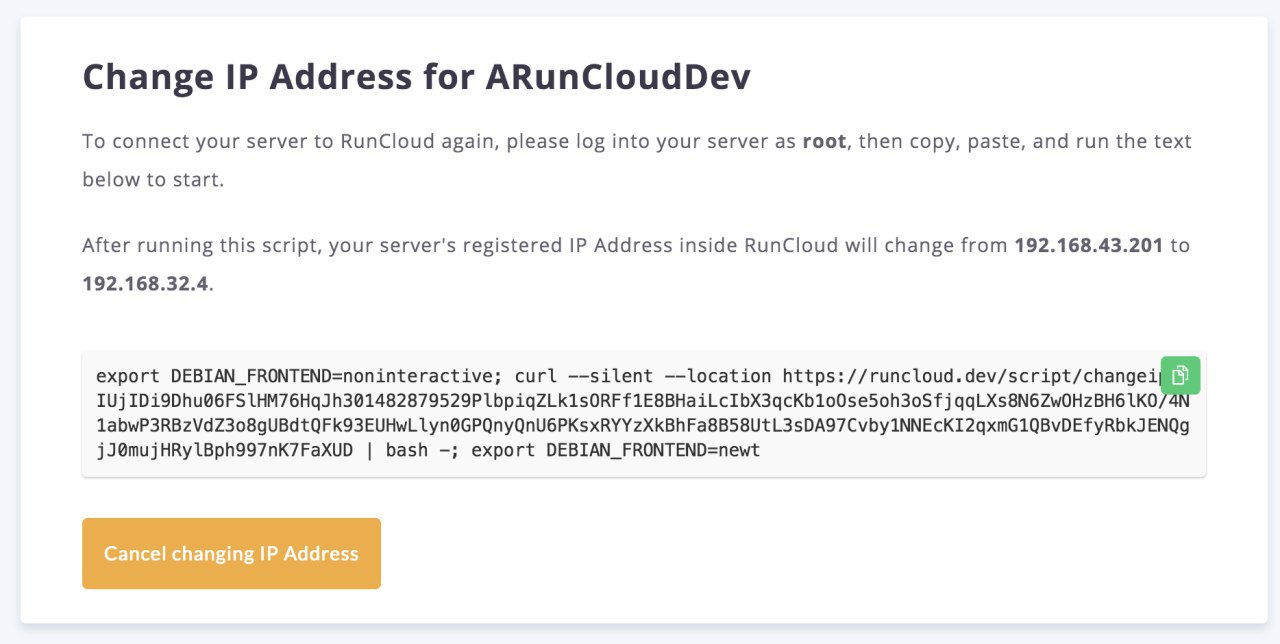Click the old IP address 192.168.43.201

1089,245
